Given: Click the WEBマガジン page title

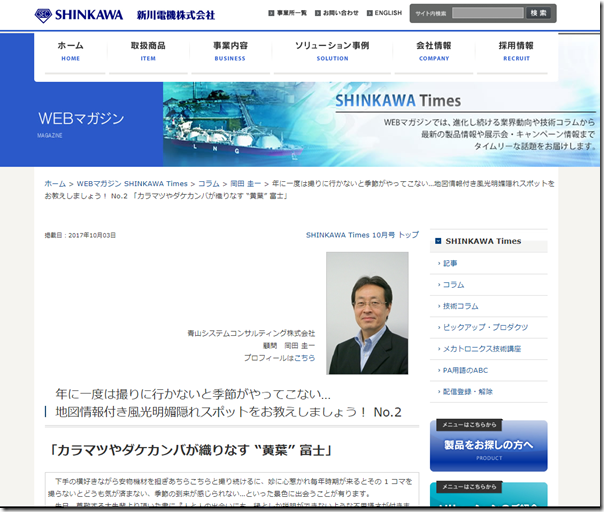Looking at the screenshot, I should [81, 118].
